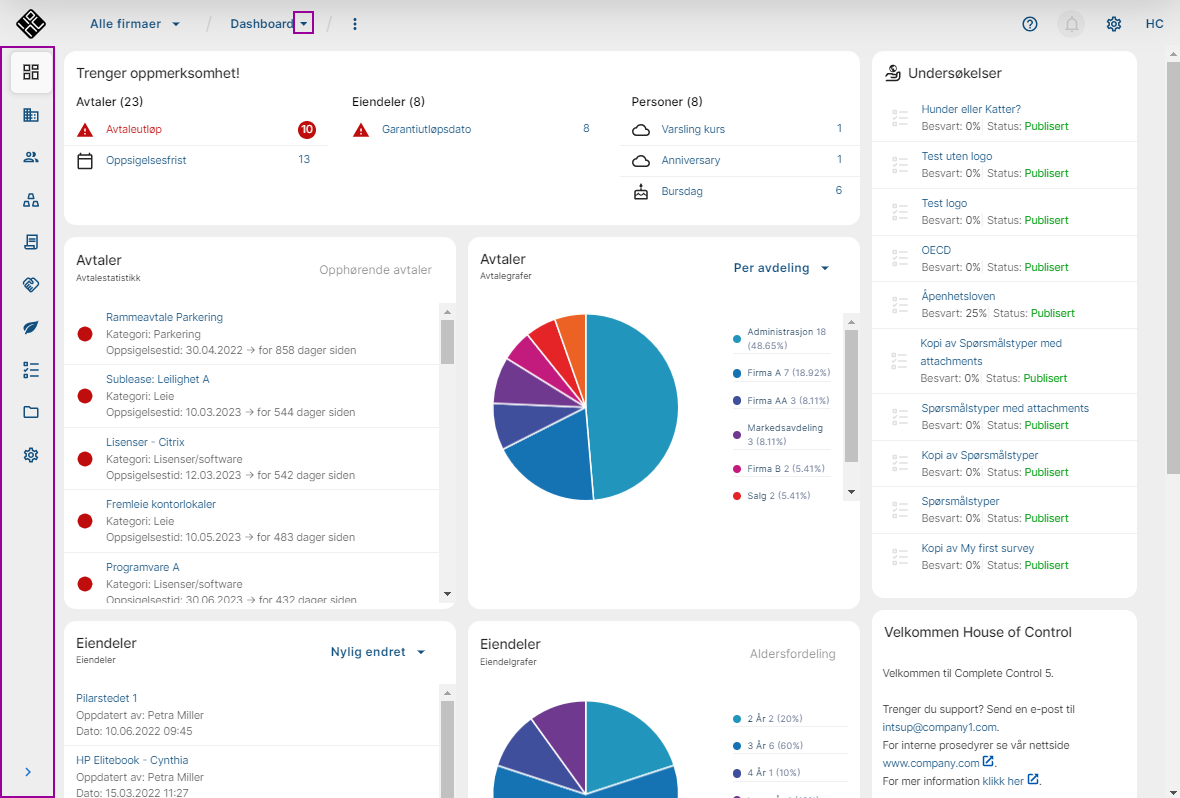Screen dimensions: 1180x798
Task: Open the Sublease: Leilighet A agreement
Action: coord(158,379)
